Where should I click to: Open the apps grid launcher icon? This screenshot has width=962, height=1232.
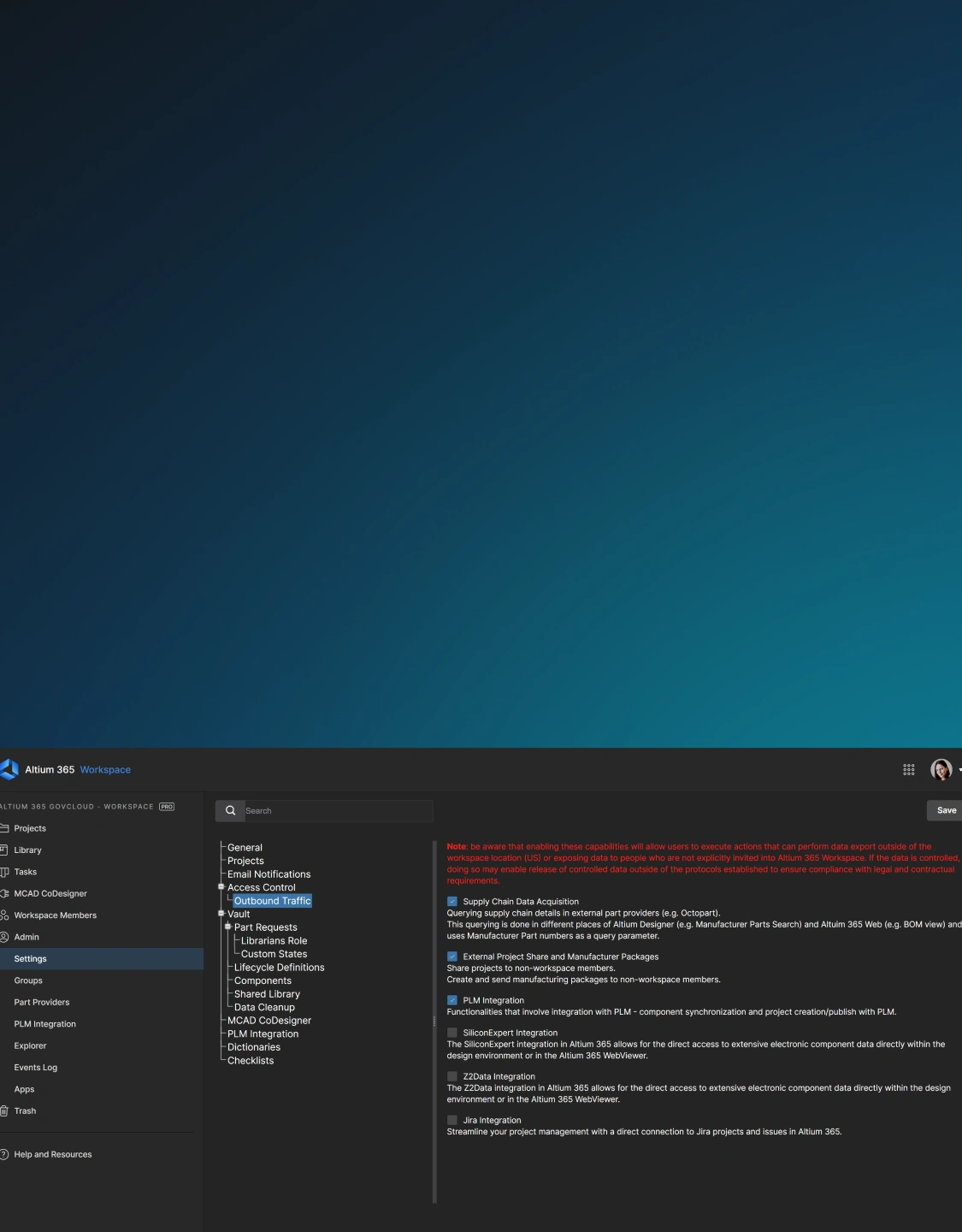click(908, 770)
